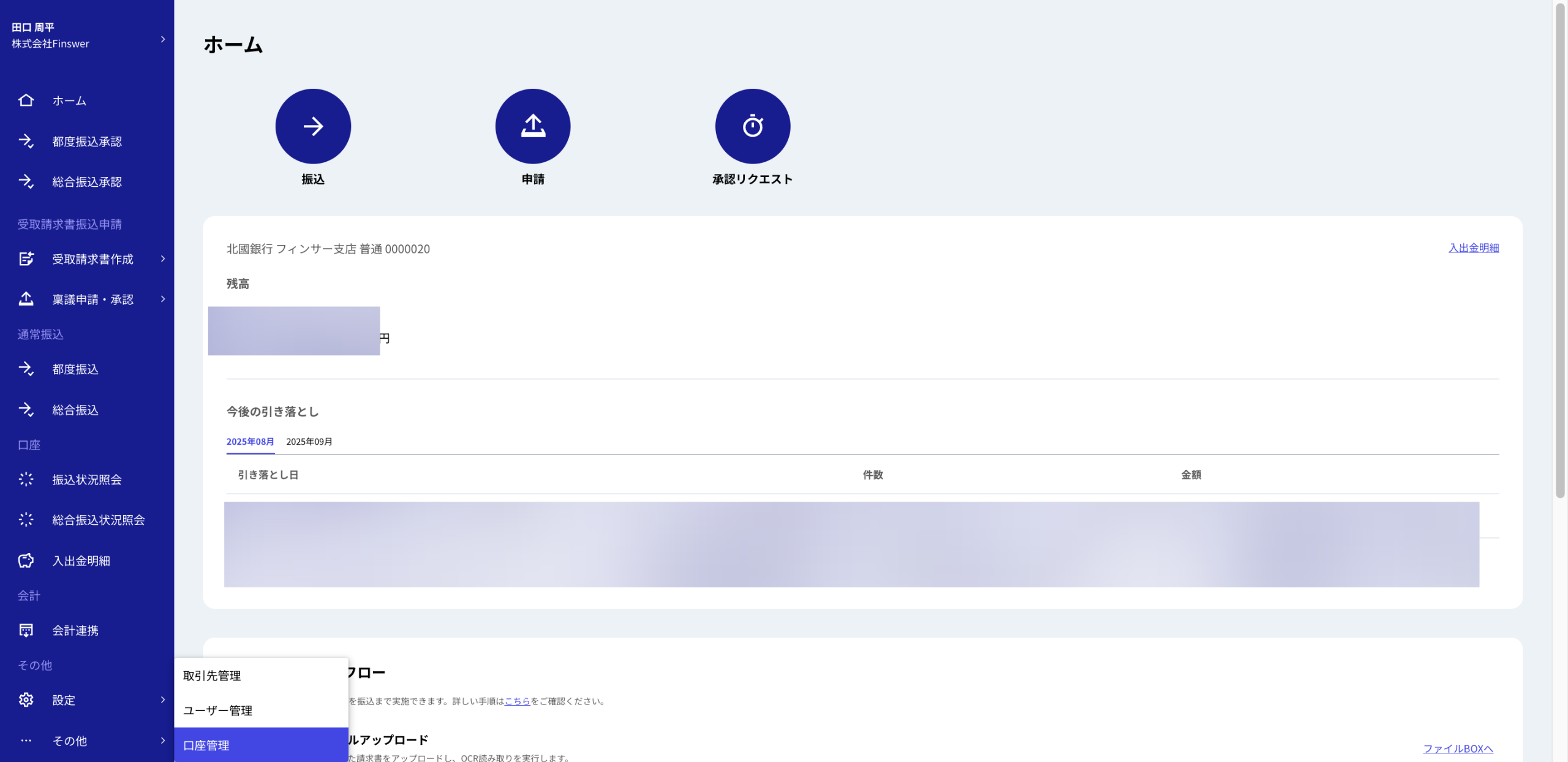Screen dimensions: 1568x762
Task: Expand the 稟議申請・承認 chevron
Action: 163,300
